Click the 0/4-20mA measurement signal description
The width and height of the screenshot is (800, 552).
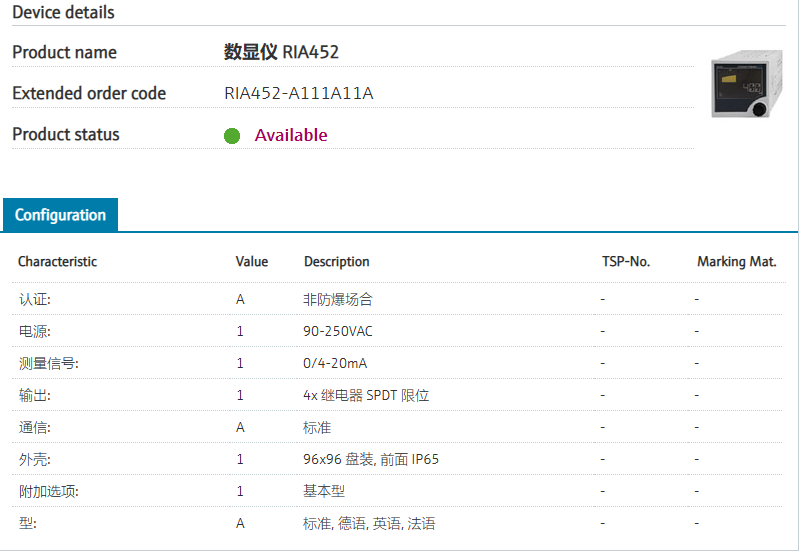(335, 363)
